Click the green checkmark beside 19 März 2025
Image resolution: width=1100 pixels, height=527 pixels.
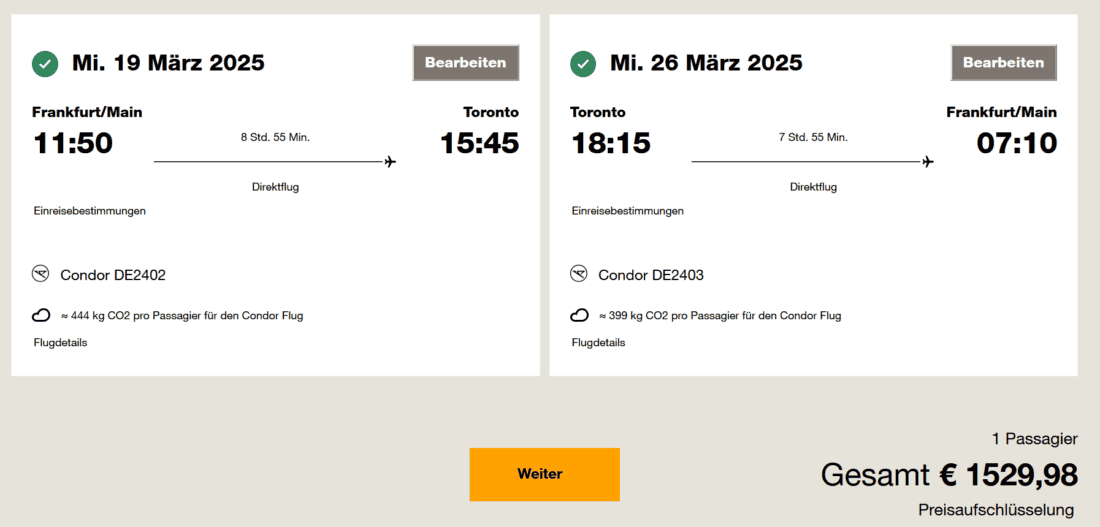pos(45,64)
